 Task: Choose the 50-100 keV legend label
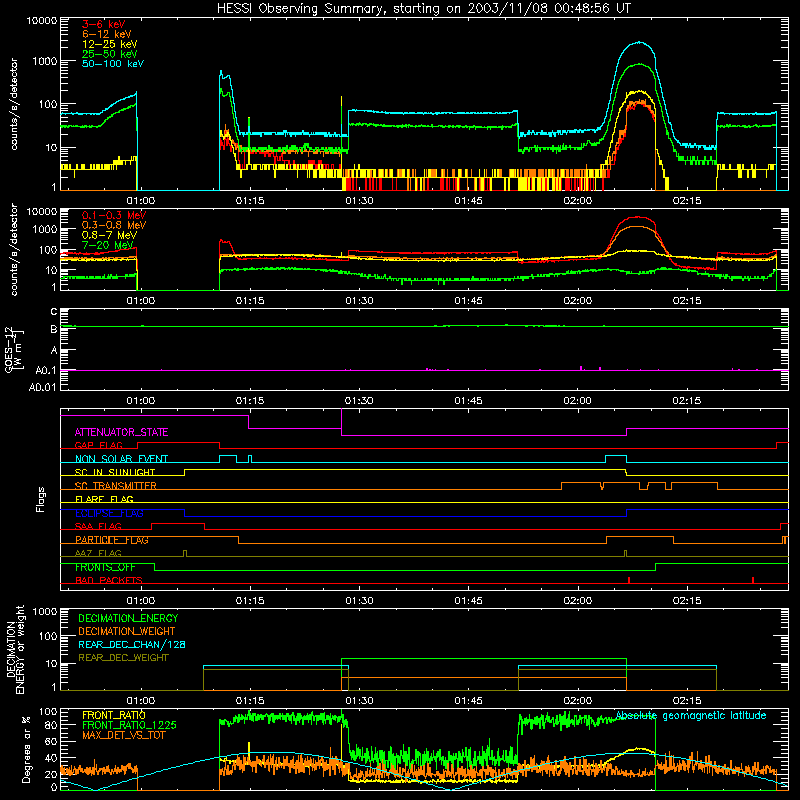pos(112,64)
